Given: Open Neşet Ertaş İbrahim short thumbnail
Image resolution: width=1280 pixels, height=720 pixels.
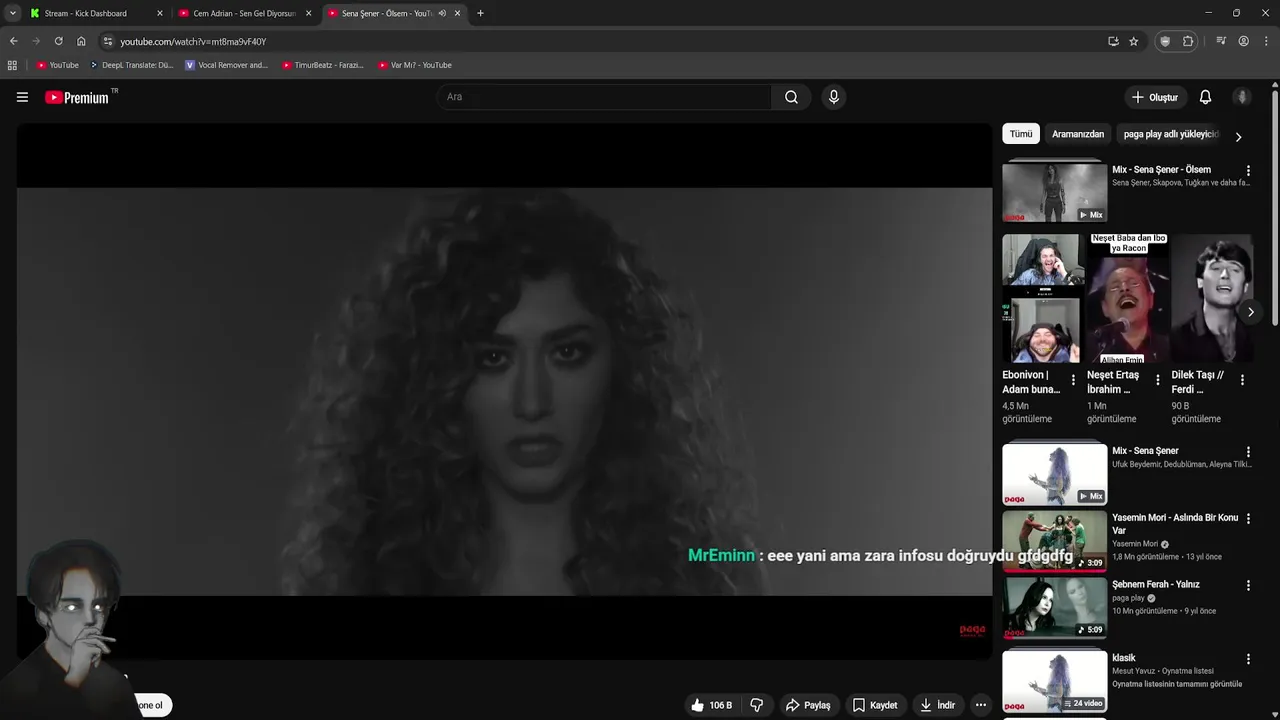Looking at the screenshot, I should point(1127,299).
